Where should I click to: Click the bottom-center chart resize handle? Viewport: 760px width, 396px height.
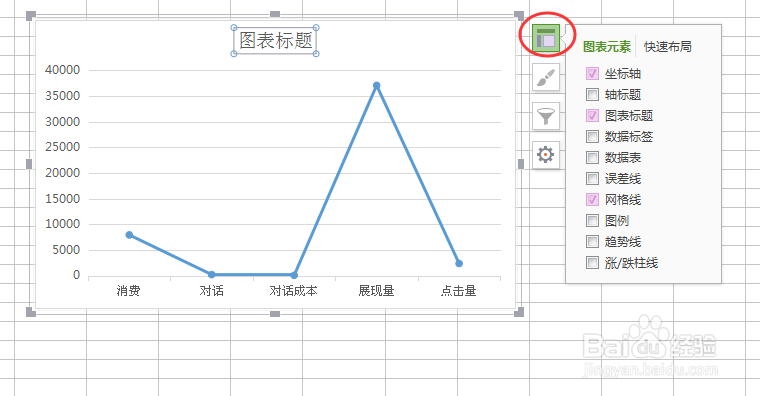coord(275,314)
